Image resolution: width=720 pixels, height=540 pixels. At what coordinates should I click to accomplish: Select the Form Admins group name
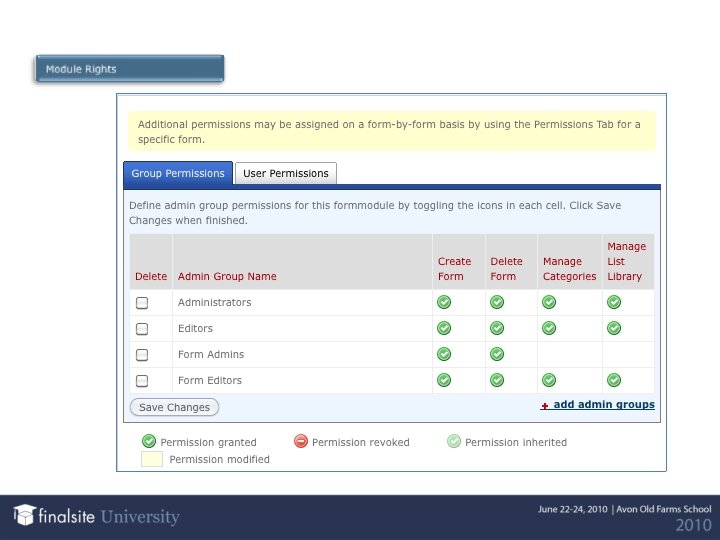point(211,354)
